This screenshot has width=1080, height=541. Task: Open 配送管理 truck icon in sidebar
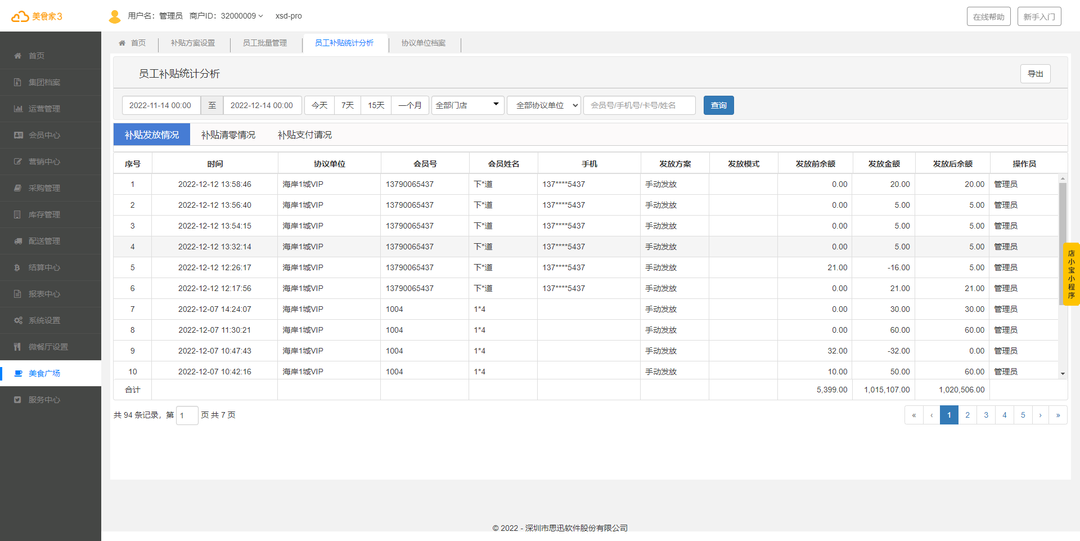18,241
